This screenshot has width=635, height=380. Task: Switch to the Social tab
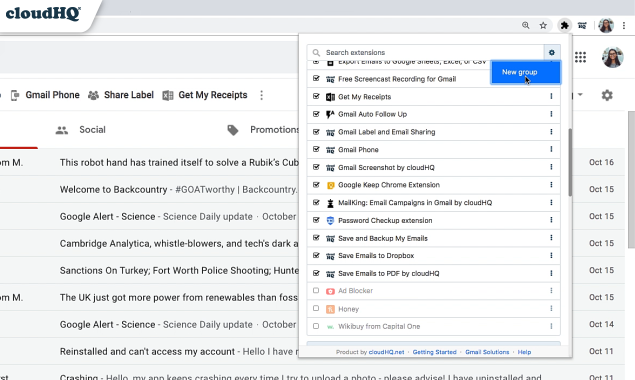tap(80, 130)
